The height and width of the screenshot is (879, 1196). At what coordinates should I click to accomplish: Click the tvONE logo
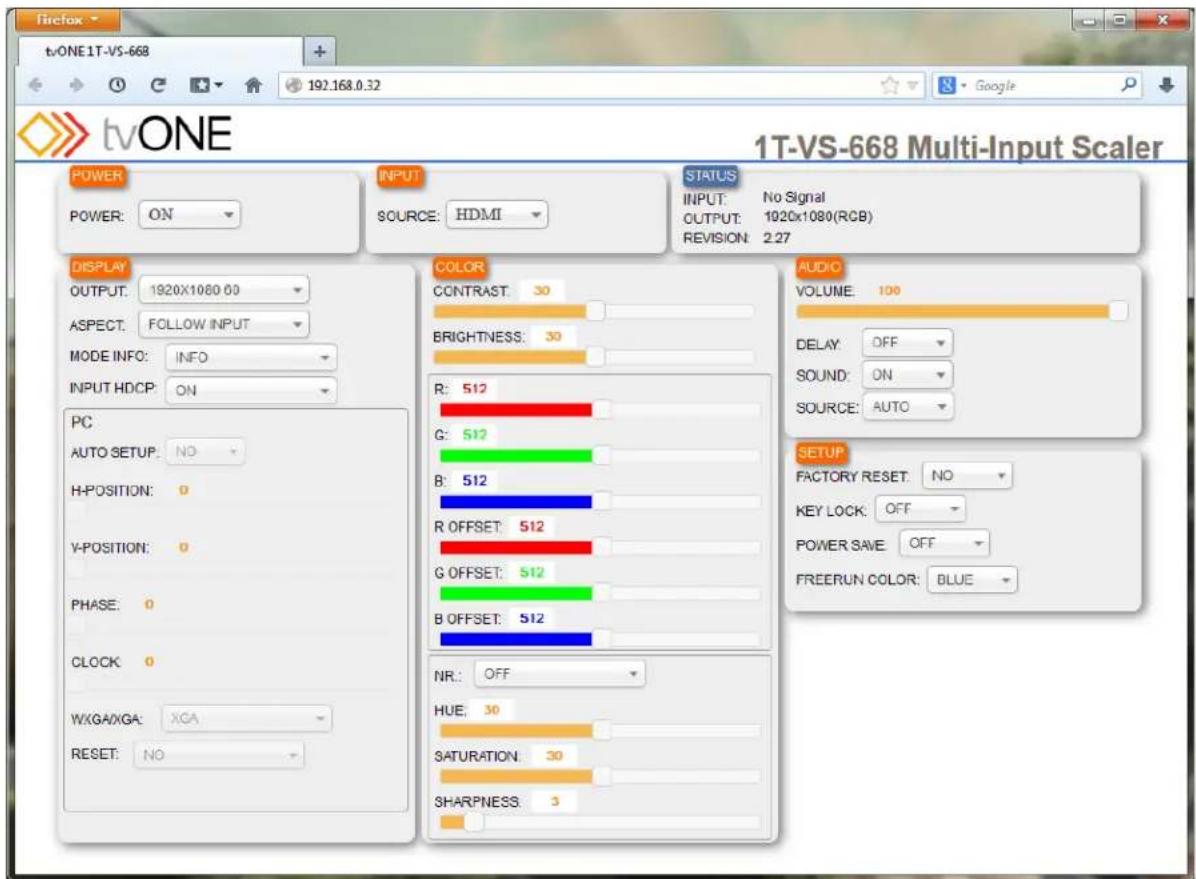124,134
